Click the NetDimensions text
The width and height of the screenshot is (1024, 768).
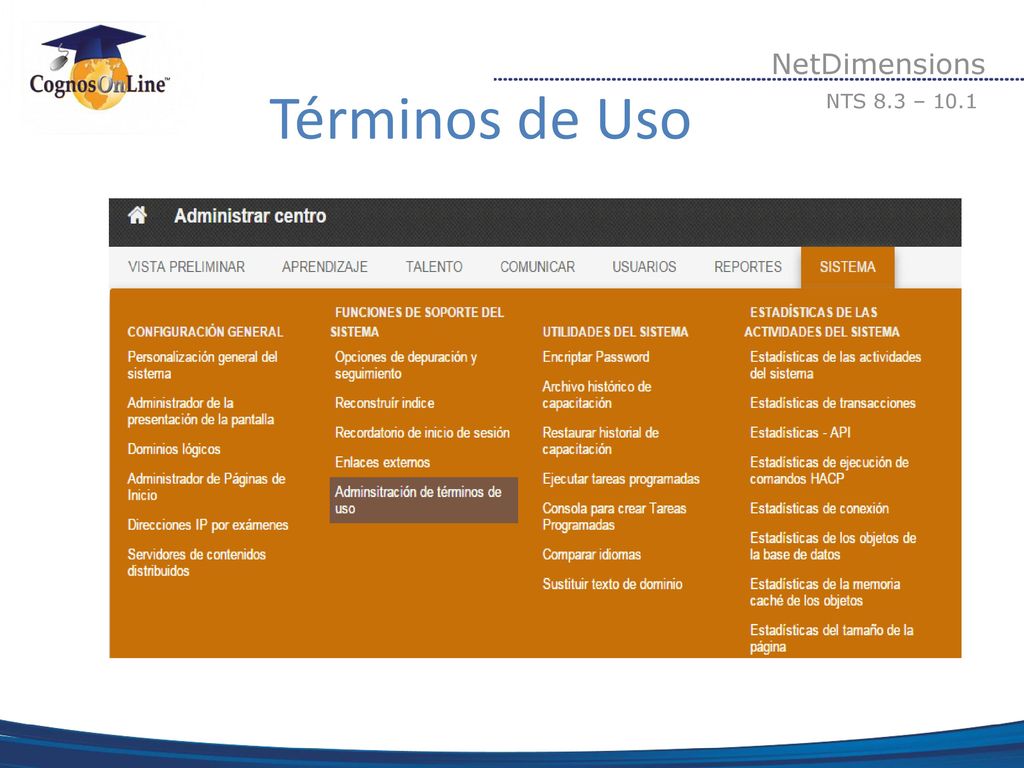coord(878,64)
